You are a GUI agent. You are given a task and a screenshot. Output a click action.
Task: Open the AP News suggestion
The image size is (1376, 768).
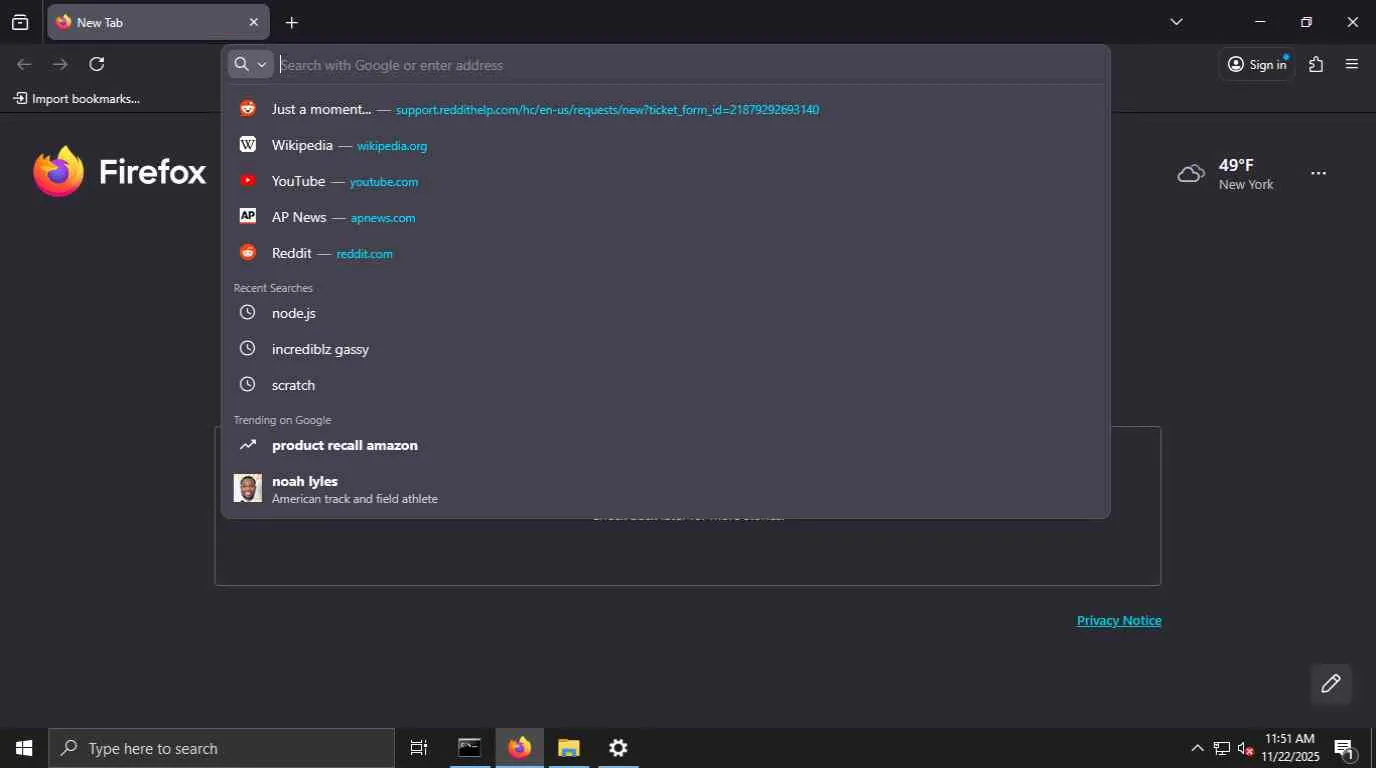[666, 217]
